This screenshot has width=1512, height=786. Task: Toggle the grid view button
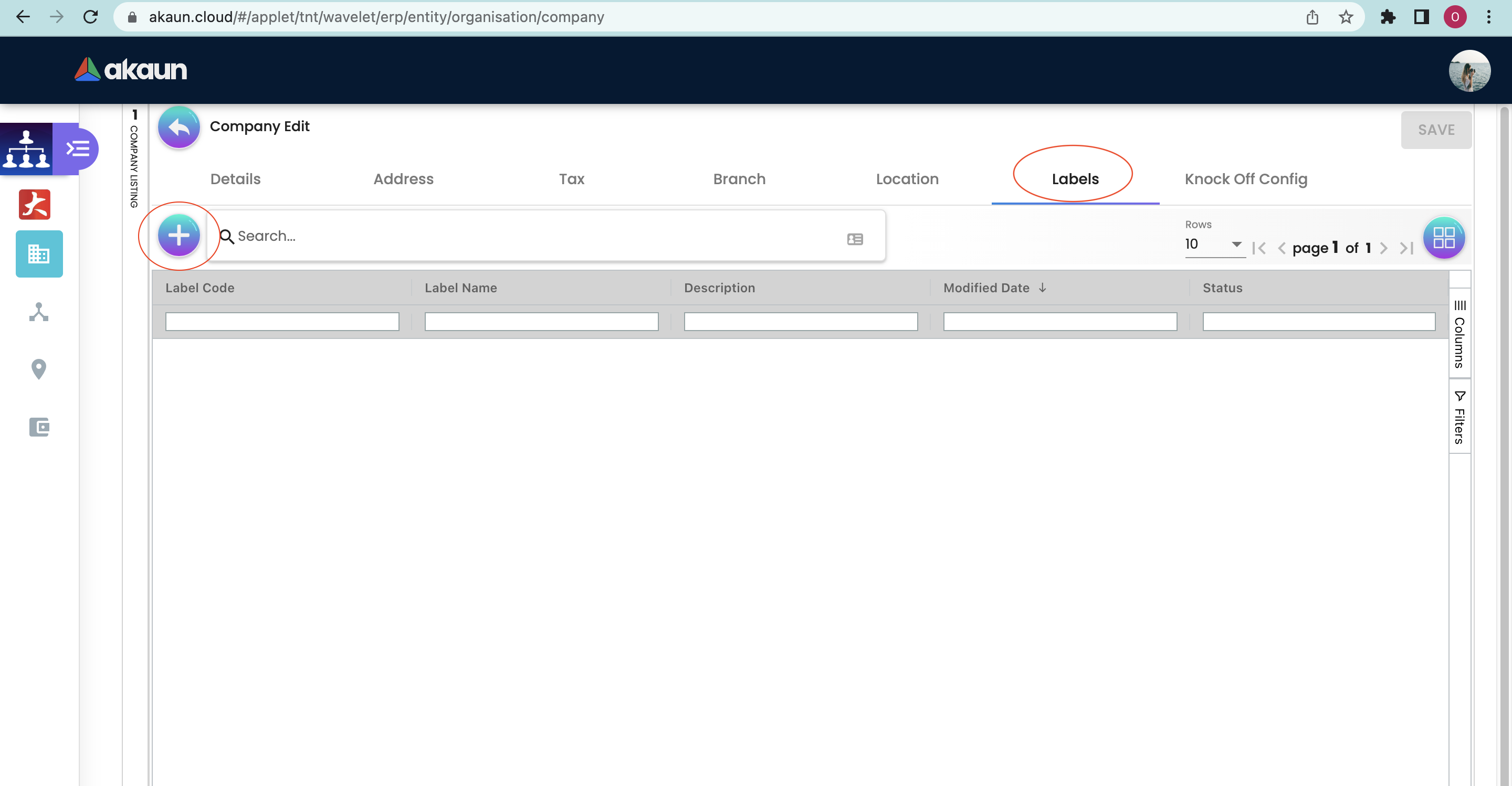(x=1443, y=238)
